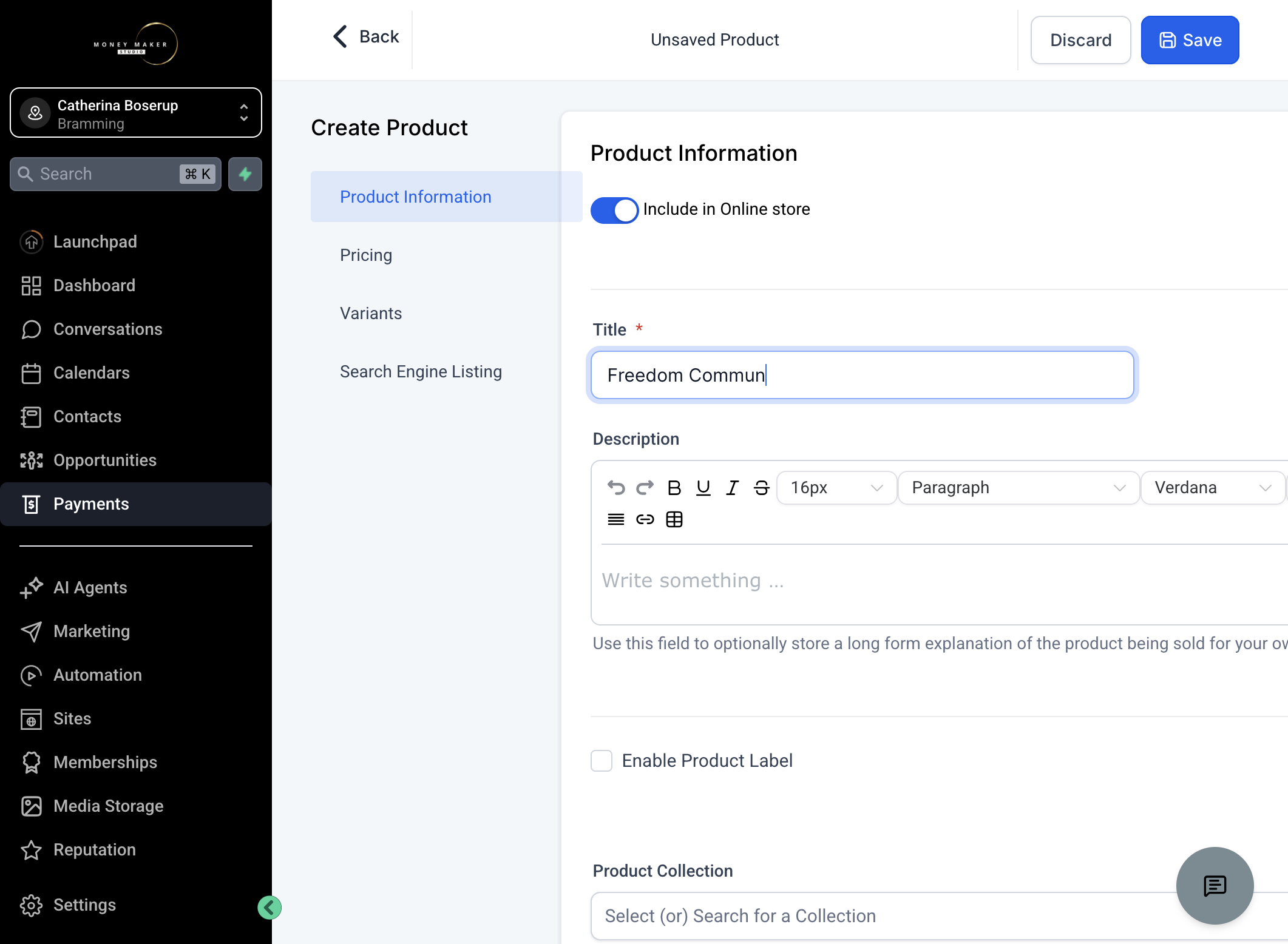
Task: Click the sidebar Search field
Action: [115, 174]
